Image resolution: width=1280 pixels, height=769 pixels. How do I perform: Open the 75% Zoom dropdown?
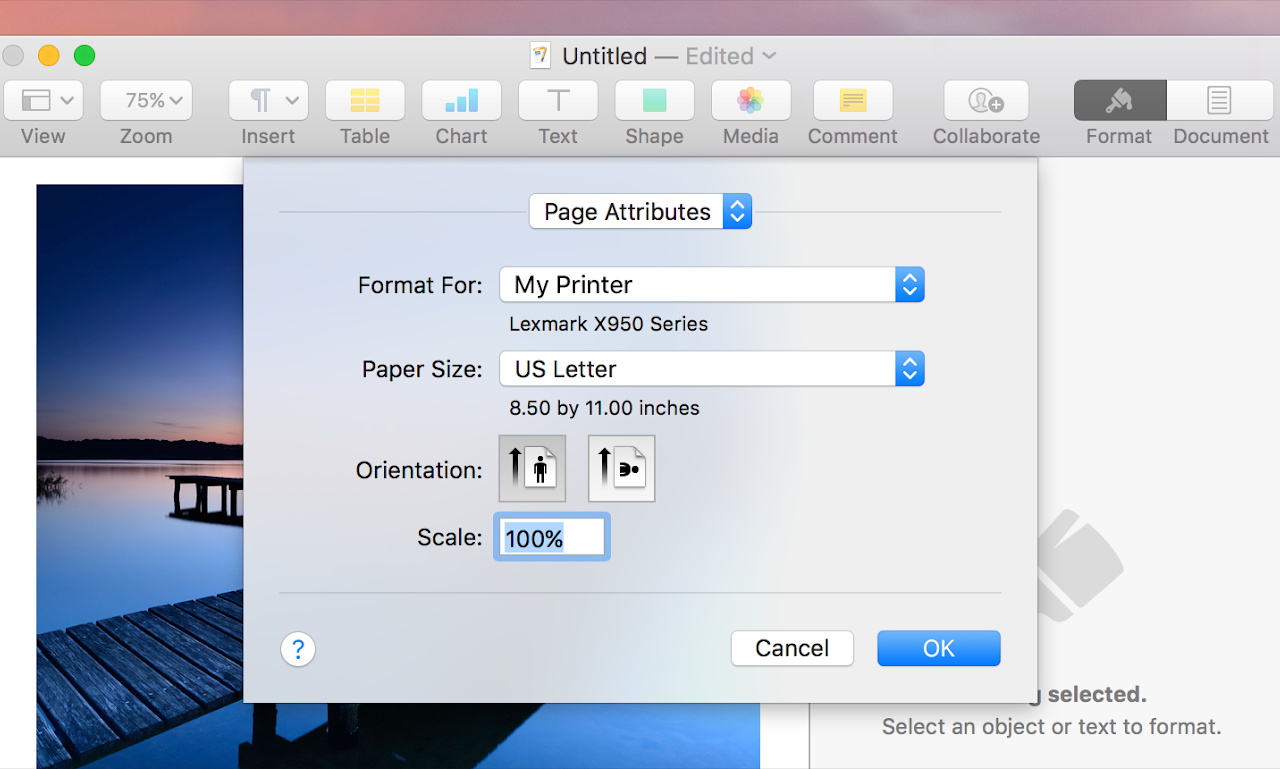click(146, 100)
